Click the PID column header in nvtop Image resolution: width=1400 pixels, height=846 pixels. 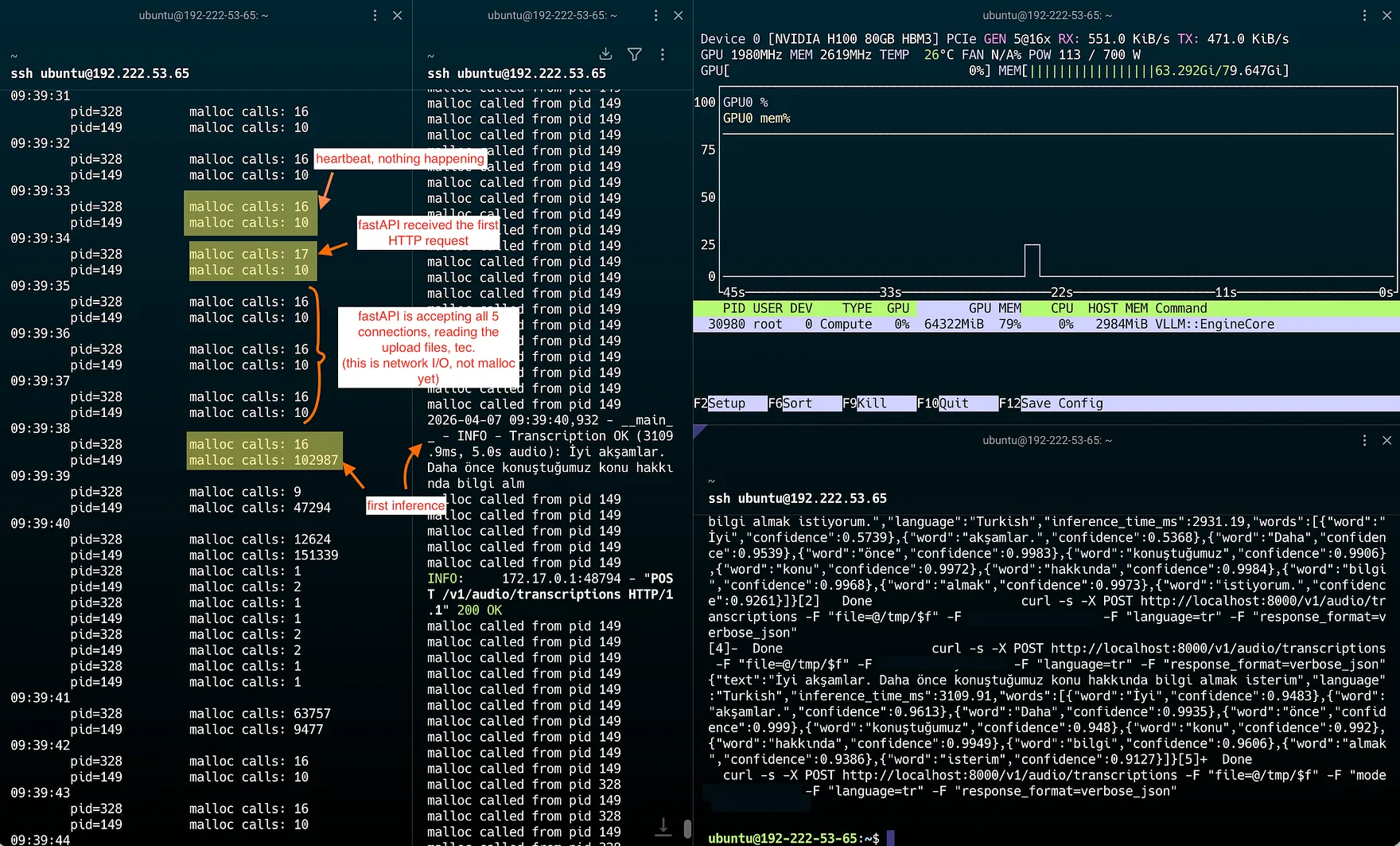pos(733,309)
